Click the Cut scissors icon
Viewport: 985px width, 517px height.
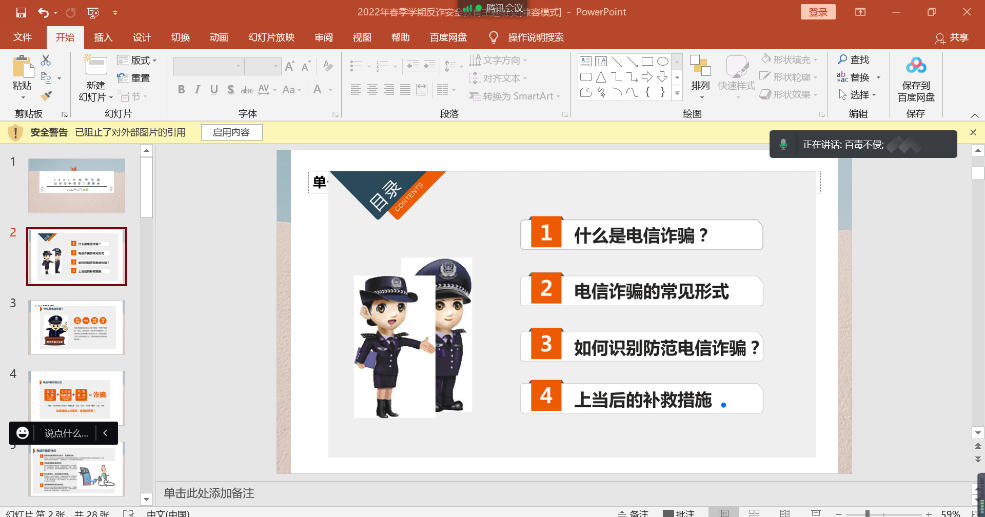coord(45,61)
